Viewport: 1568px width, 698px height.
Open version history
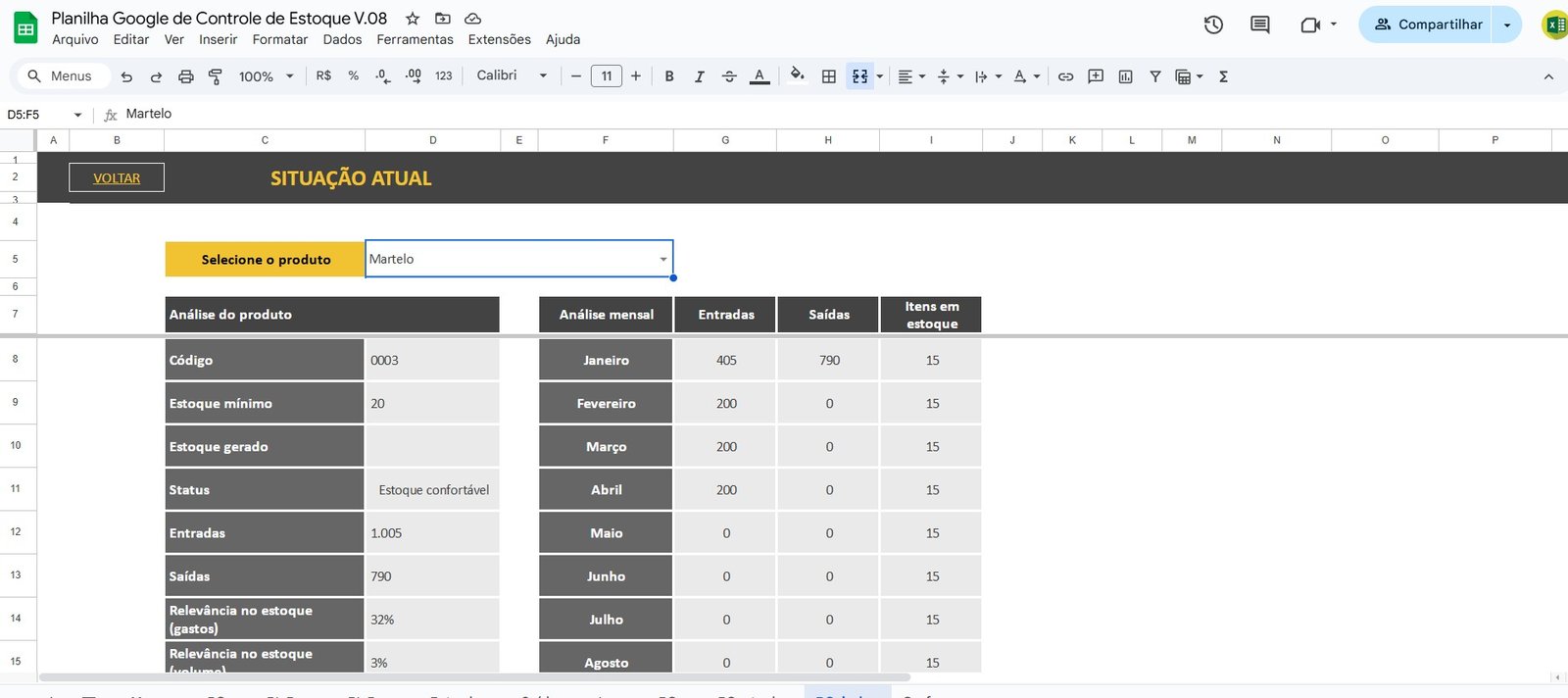(1213, 25)
